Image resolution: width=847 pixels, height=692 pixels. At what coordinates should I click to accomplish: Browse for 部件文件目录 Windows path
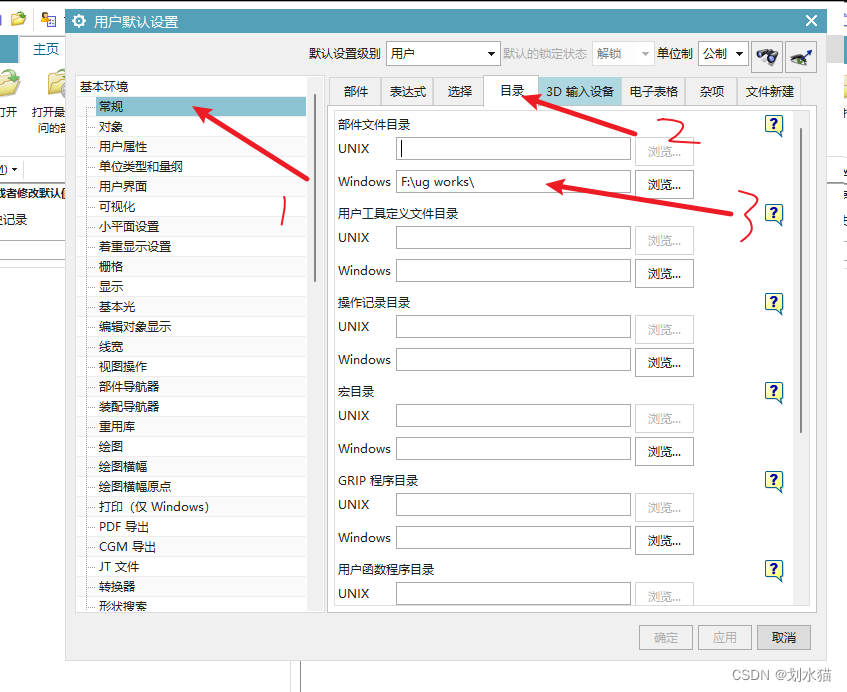(664, 185)
